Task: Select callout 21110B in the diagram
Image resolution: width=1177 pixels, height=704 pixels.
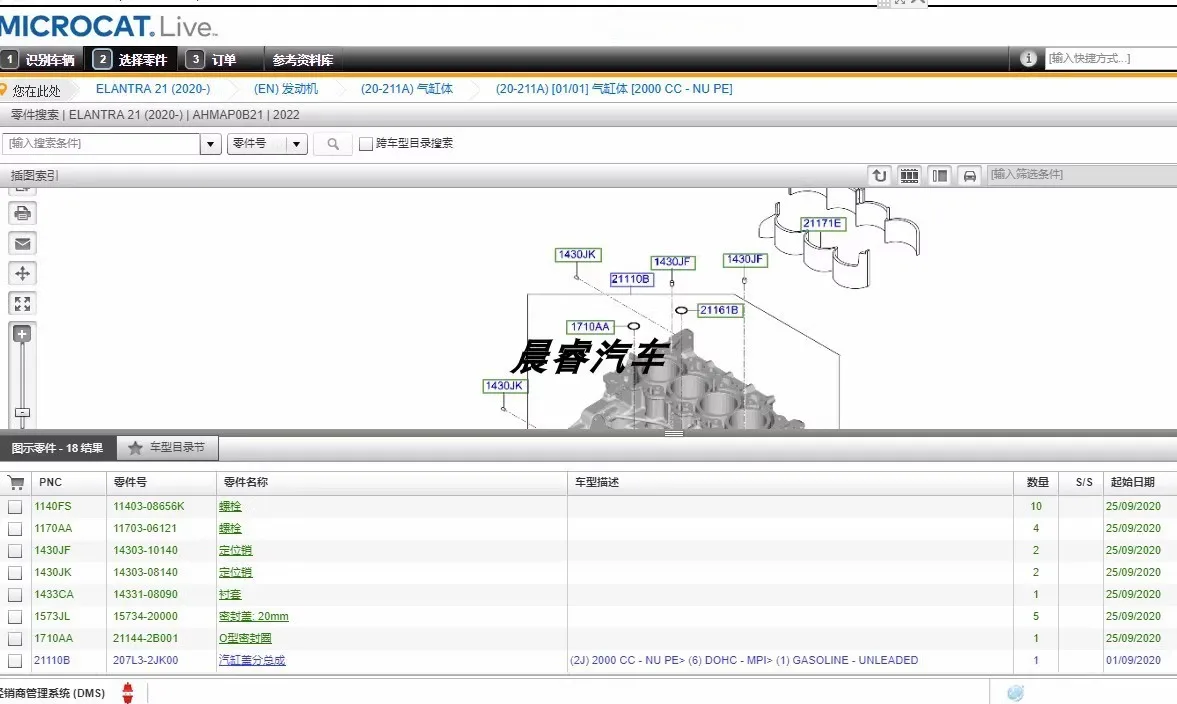Action: [x=631, y=280]
